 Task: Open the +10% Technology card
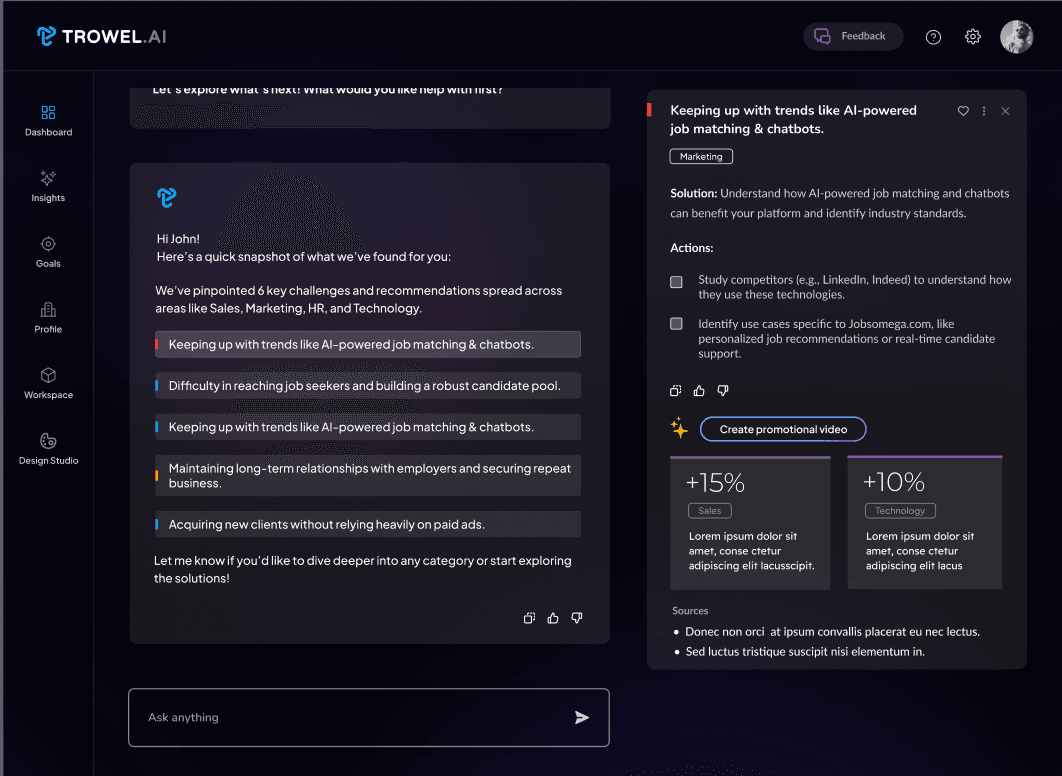click(925, 522)
